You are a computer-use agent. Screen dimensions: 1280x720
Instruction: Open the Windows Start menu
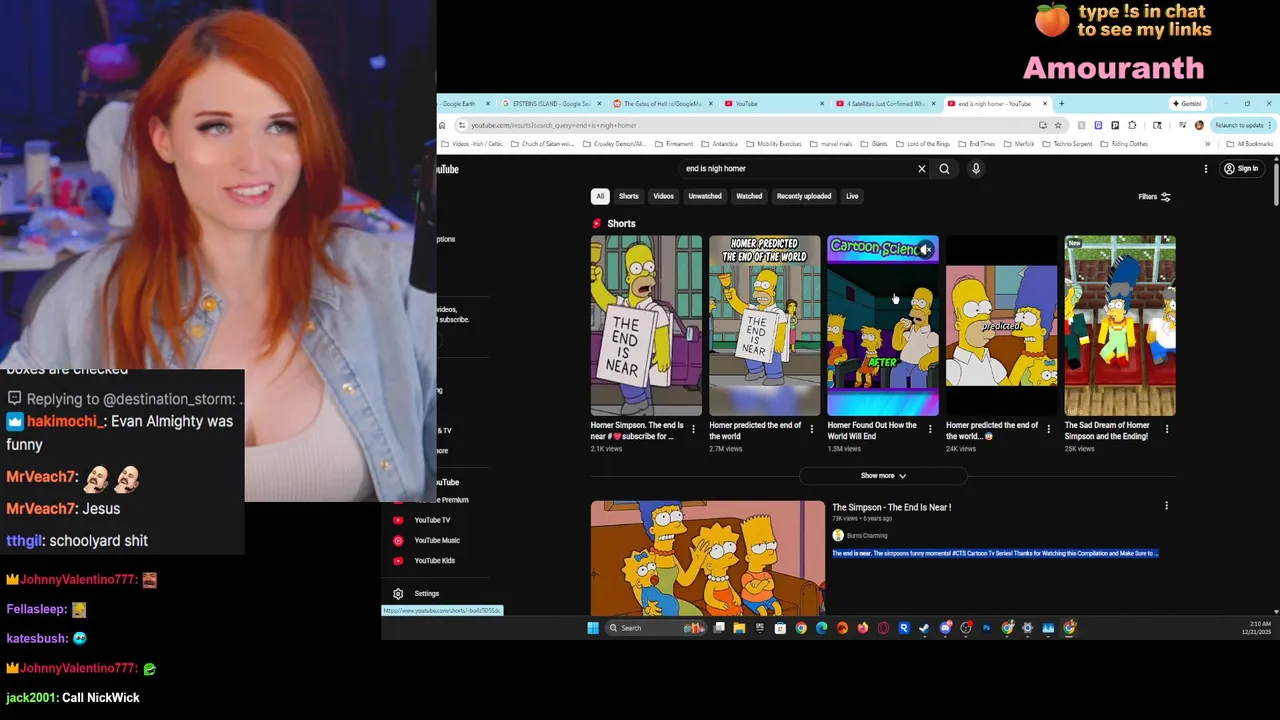click(x=593, y=628)
